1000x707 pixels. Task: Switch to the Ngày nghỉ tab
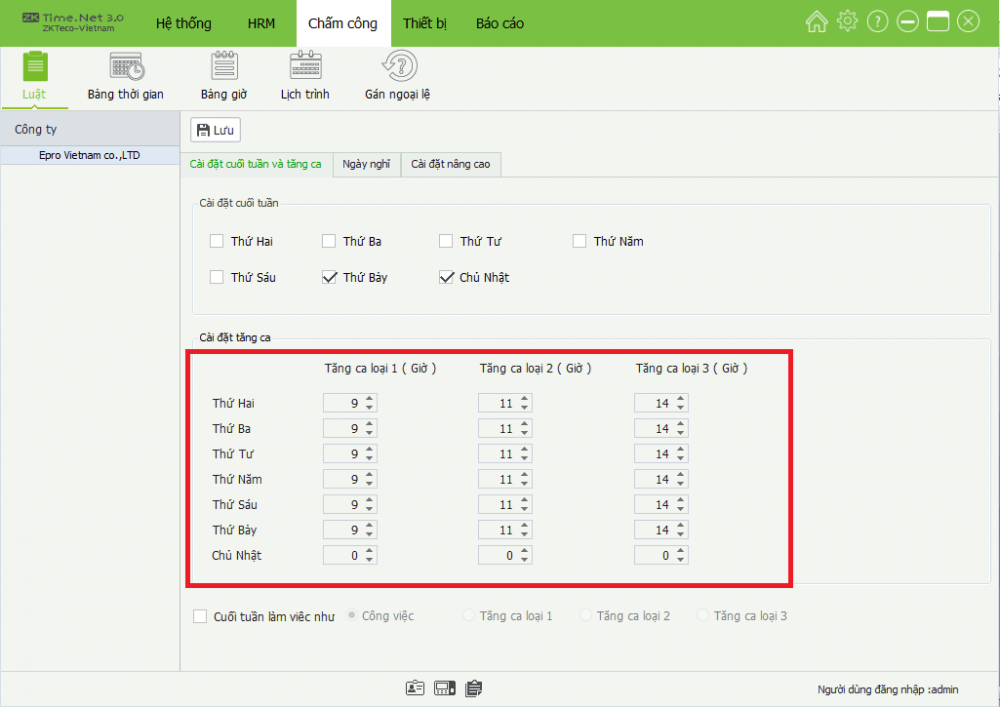coord(366,164)
